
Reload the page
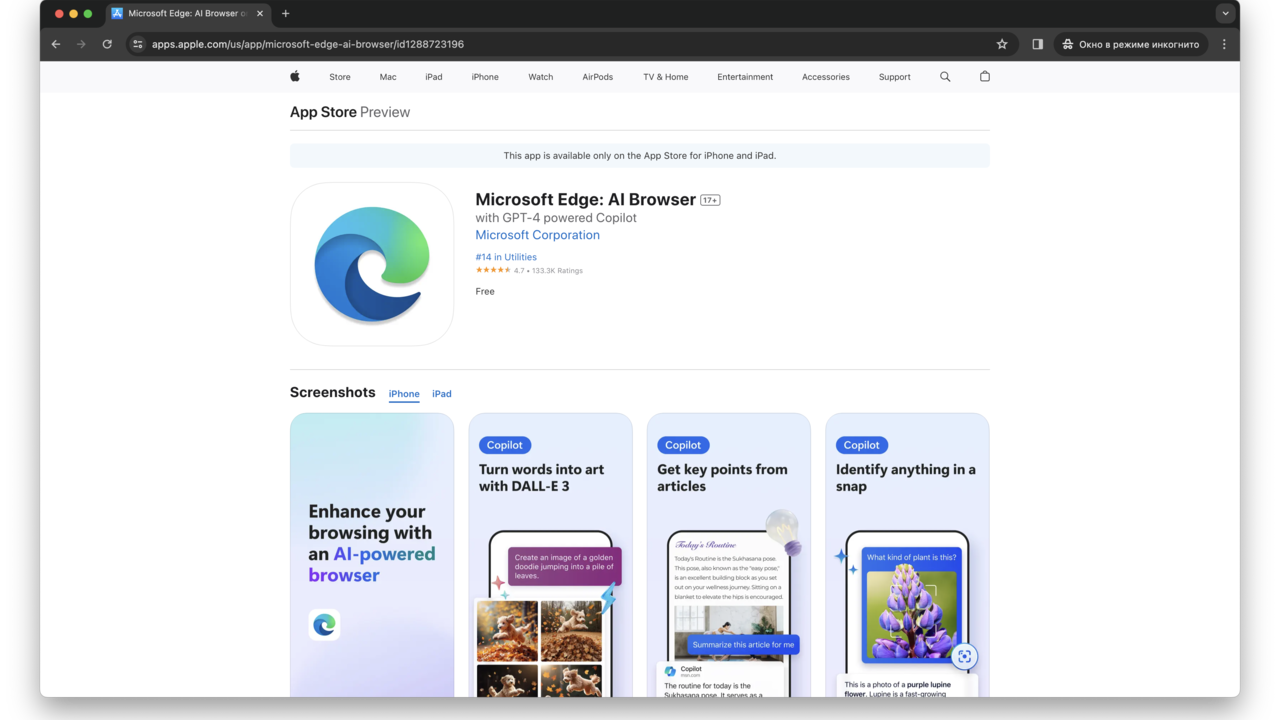107,44
